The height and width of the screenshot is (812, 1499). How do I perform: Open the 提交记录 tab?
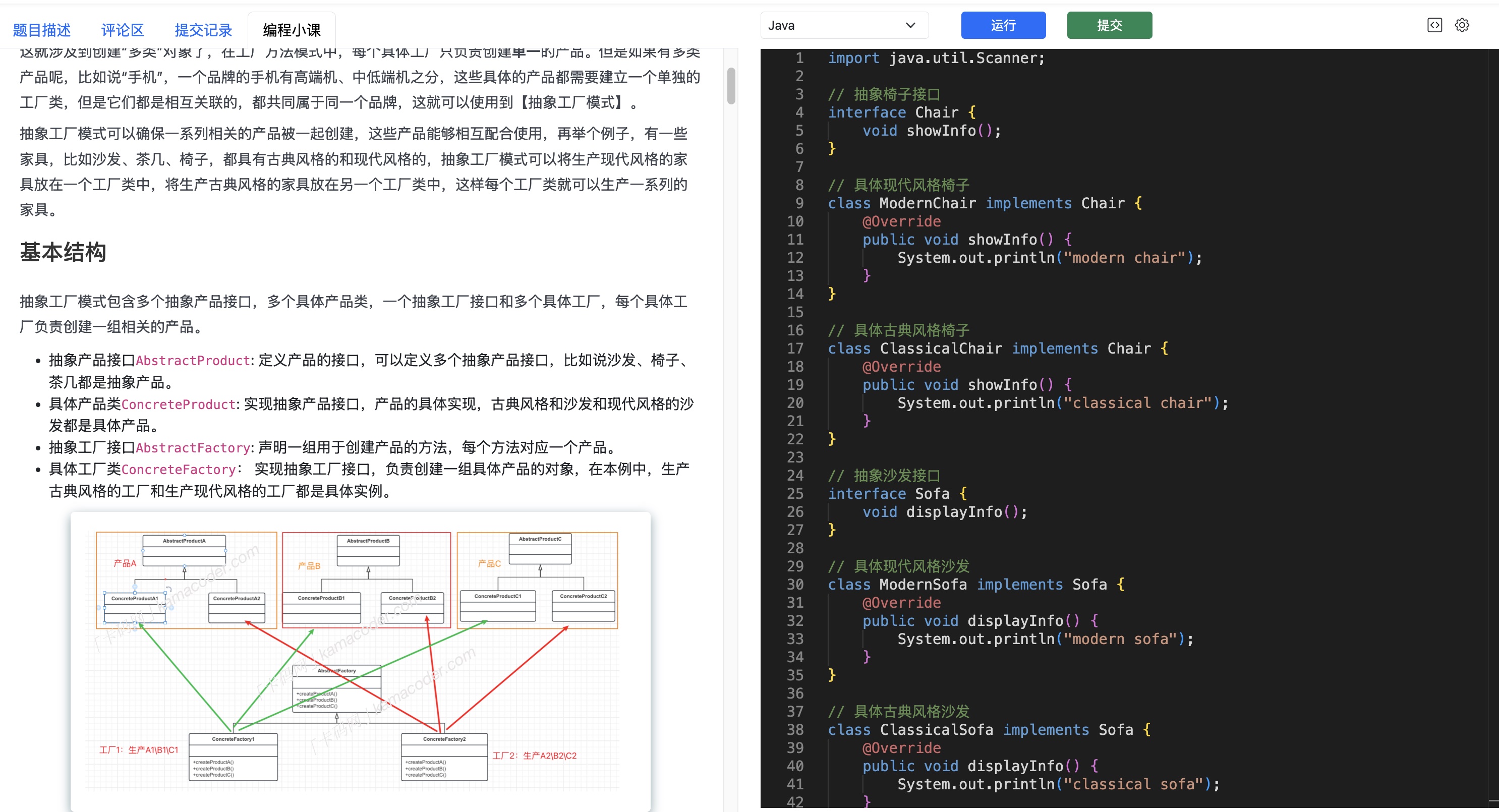(203, 30)
